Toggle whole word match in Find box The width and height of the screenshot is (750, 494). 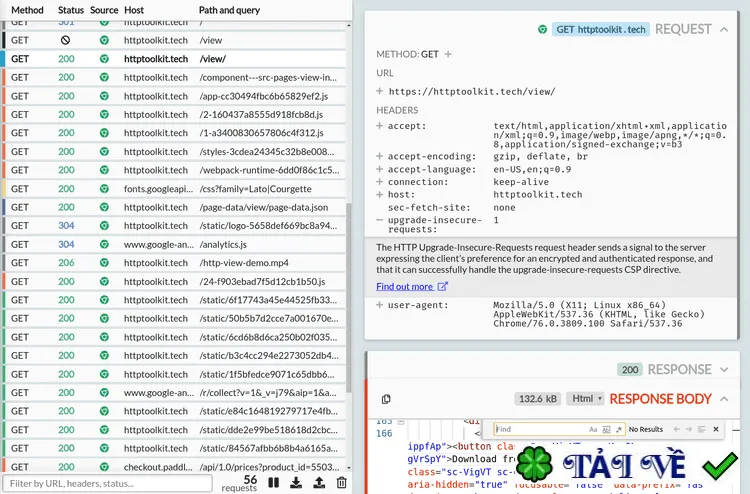click(x=606, y=429)
